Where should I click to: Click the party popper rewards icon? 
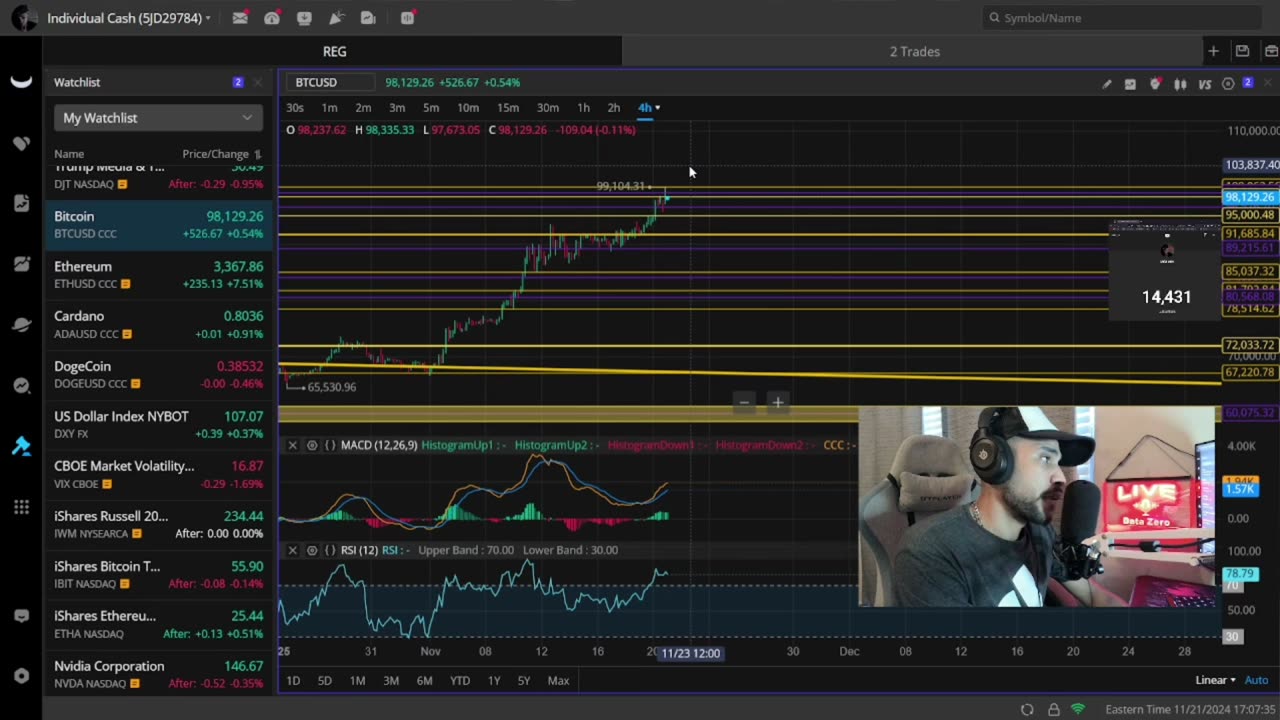click(x=336, y=18)
